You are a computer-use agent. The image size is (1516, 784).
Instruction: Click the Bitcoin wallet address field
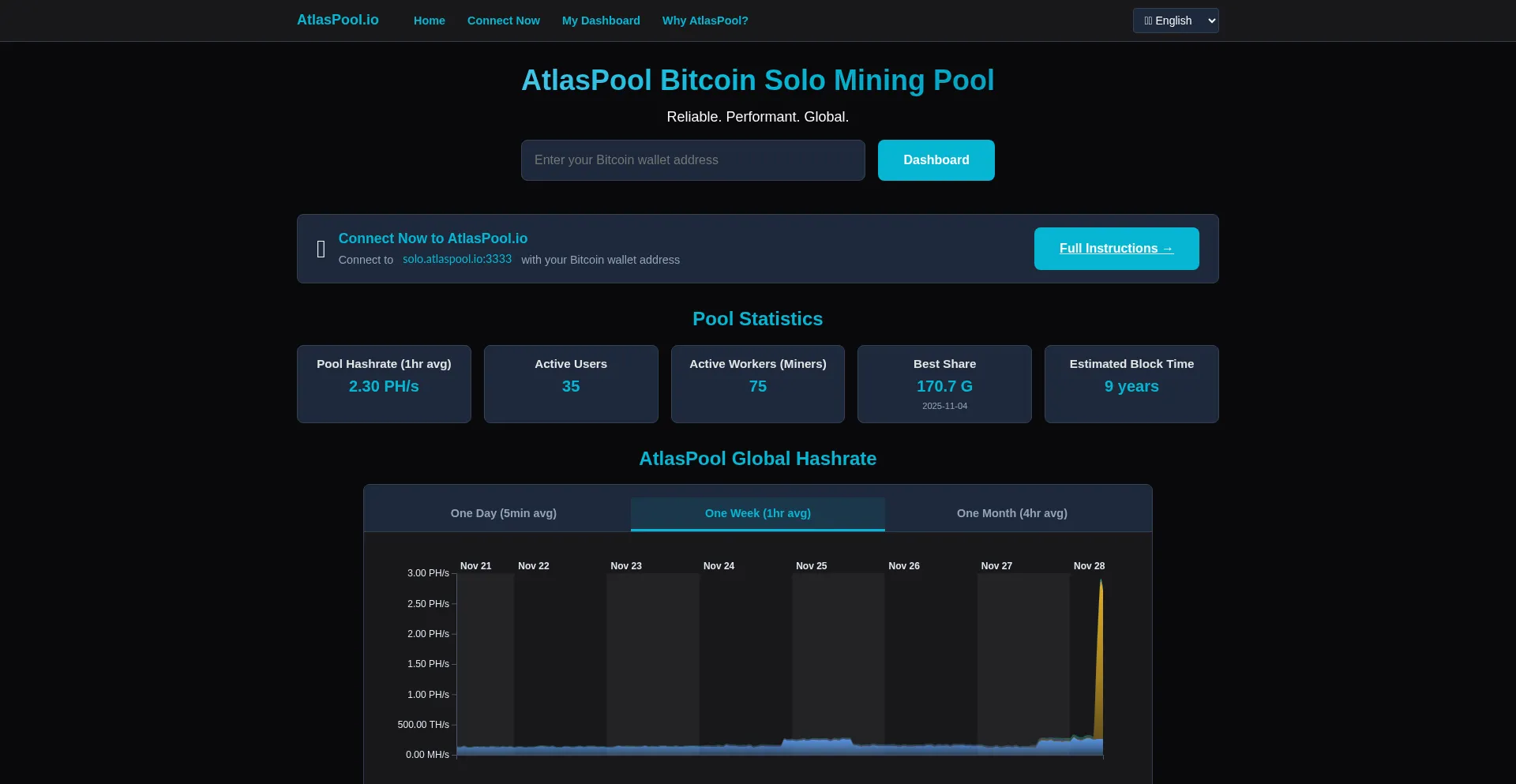click(x=692, y=160)
